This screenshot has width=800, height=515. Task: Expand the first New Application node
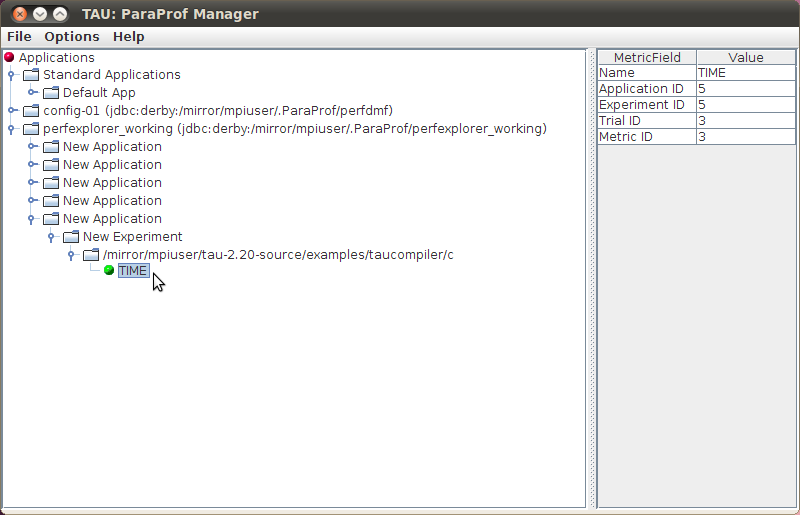pos(32,146)
